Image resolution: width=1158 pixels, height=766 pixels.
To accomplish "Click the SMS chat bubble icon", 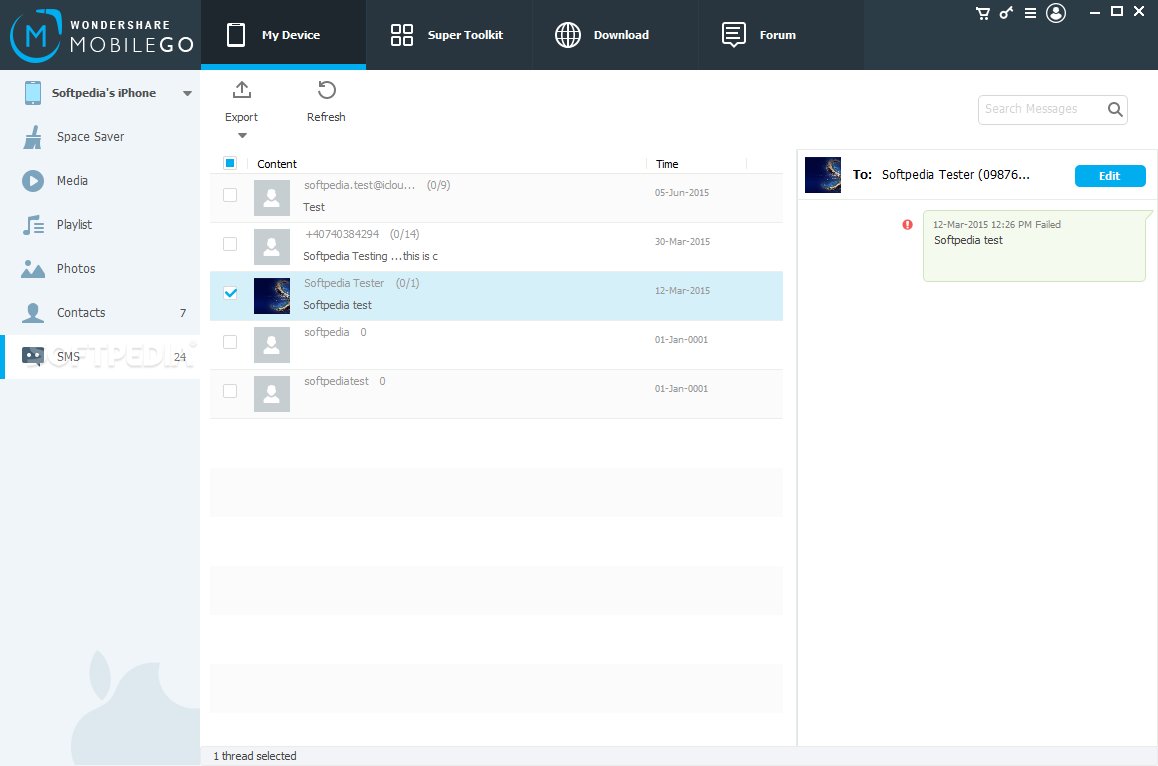I will coord(32,357).
